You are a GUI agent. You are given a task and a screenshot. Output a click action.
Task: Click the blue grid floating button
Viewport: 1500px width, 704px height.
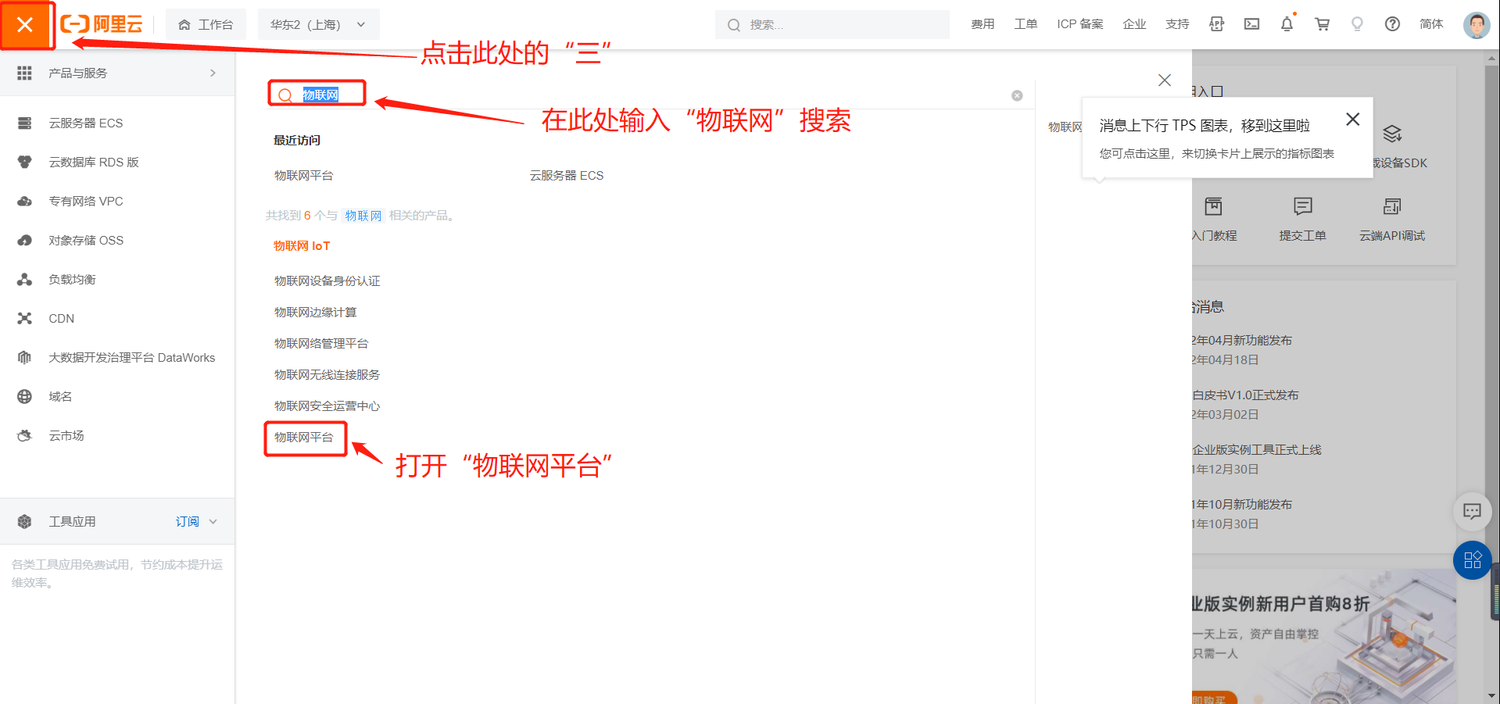[x=1472, y=559]
